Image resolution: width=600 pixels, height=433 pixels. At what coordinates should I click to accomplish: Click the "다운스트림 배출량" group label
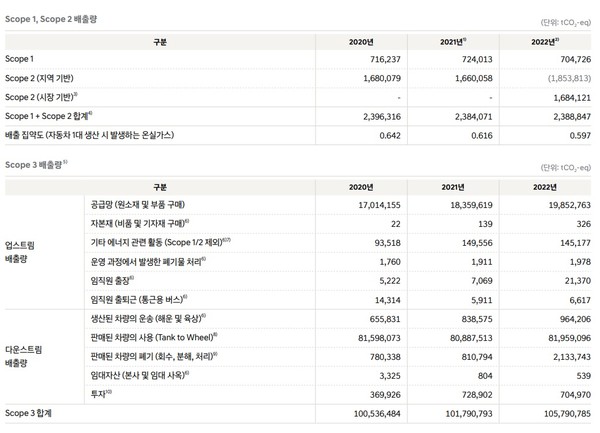pos(23,356)
